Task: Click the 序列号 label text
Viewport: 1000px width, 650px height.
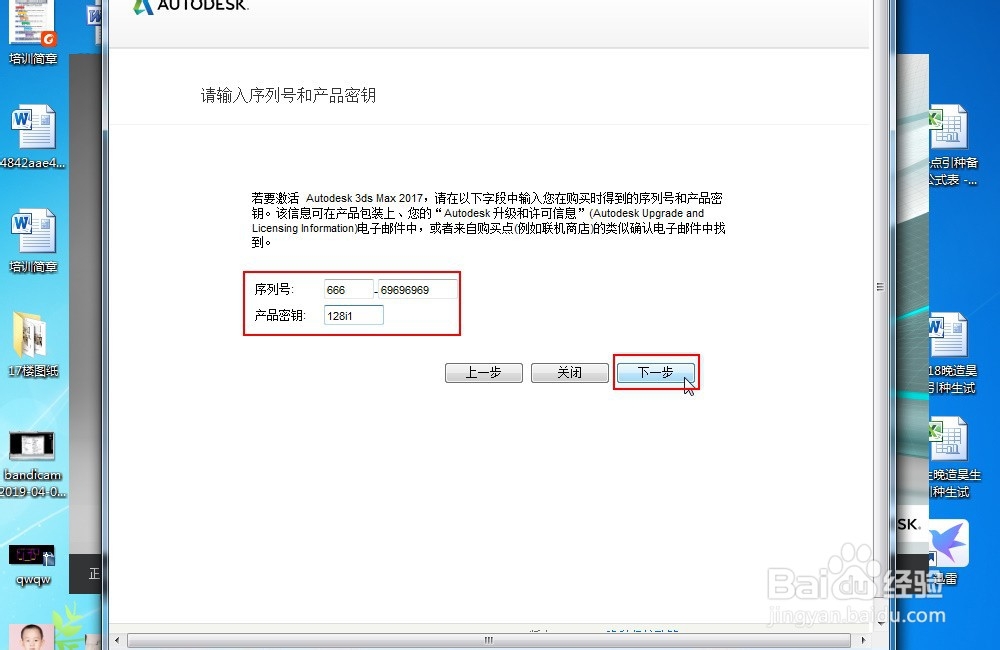Action: 274,290
